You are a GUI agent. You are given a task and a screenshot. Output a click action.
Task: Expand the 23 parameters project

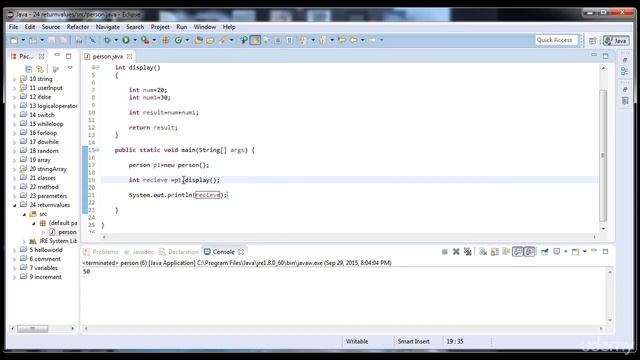click(15, 196)
